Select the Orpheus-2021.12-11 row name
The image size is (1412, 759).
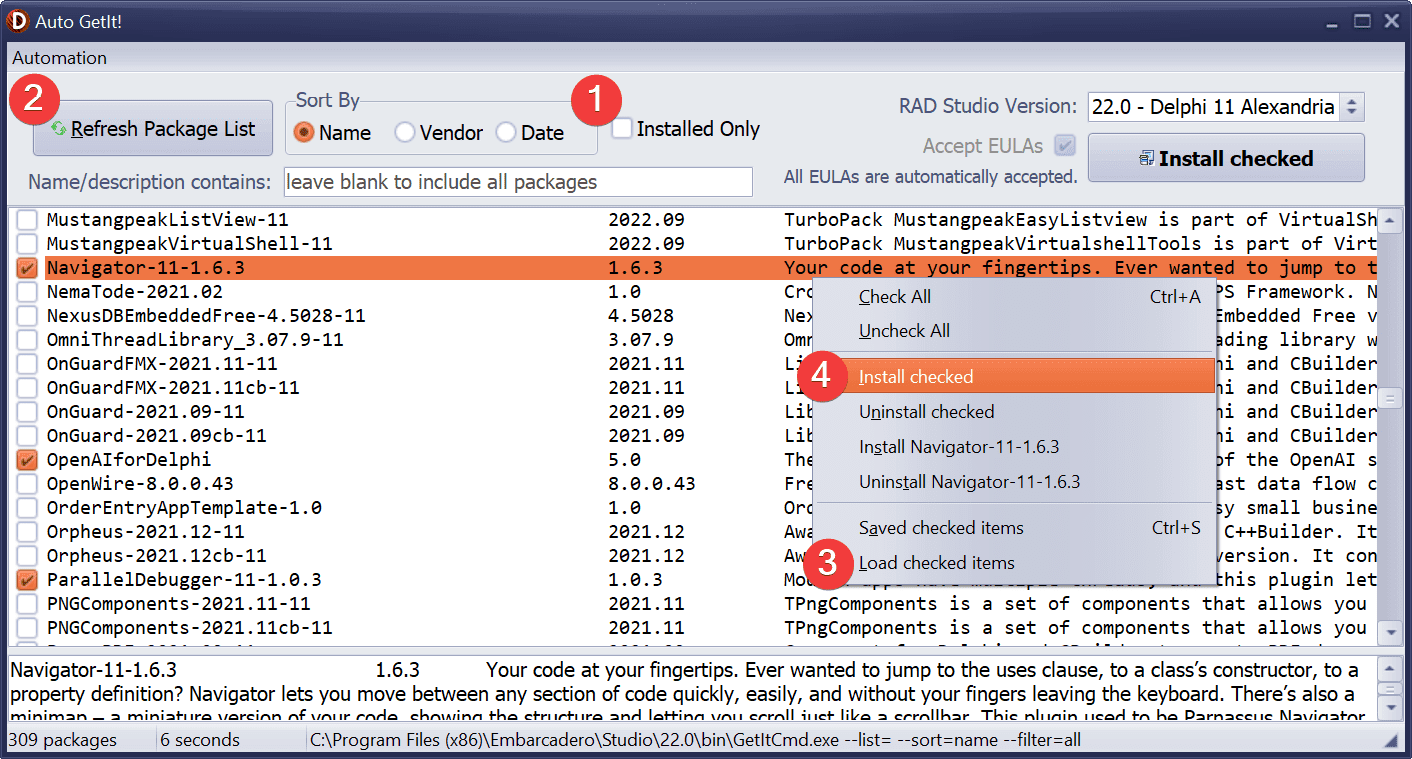point(145,532)
